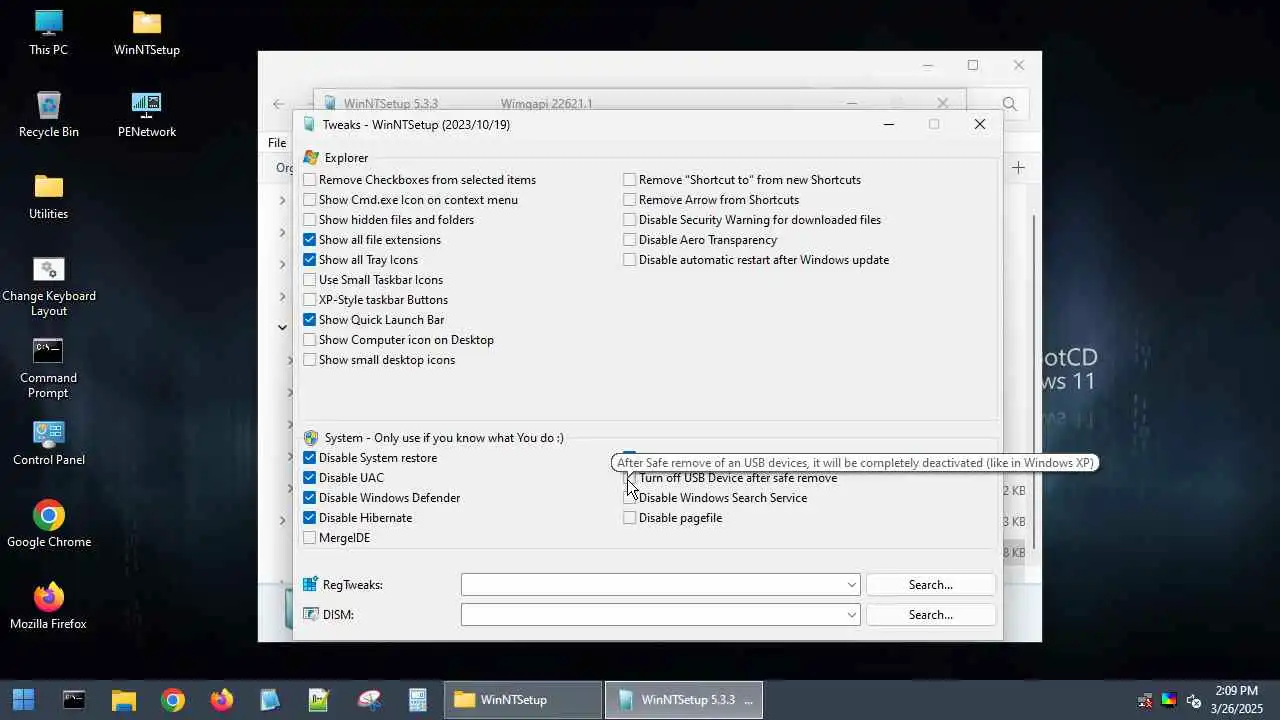1280x720 pixels.
Task: Launch Google Chrome from desktop
Action: pyautogui.click(x=48, y=525)
